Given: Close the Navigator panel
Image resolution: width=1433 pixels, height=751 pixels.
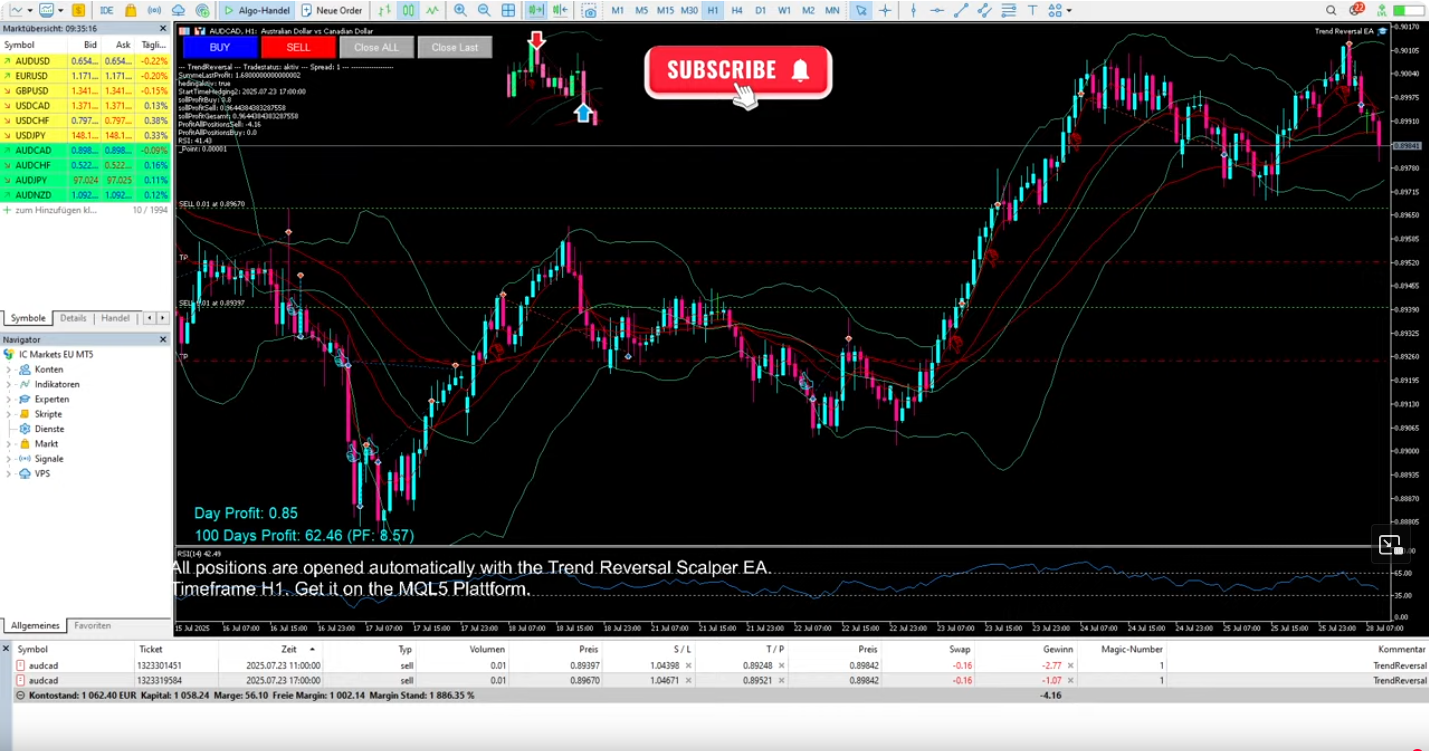Looking at the screenshot, I should 163,340.
